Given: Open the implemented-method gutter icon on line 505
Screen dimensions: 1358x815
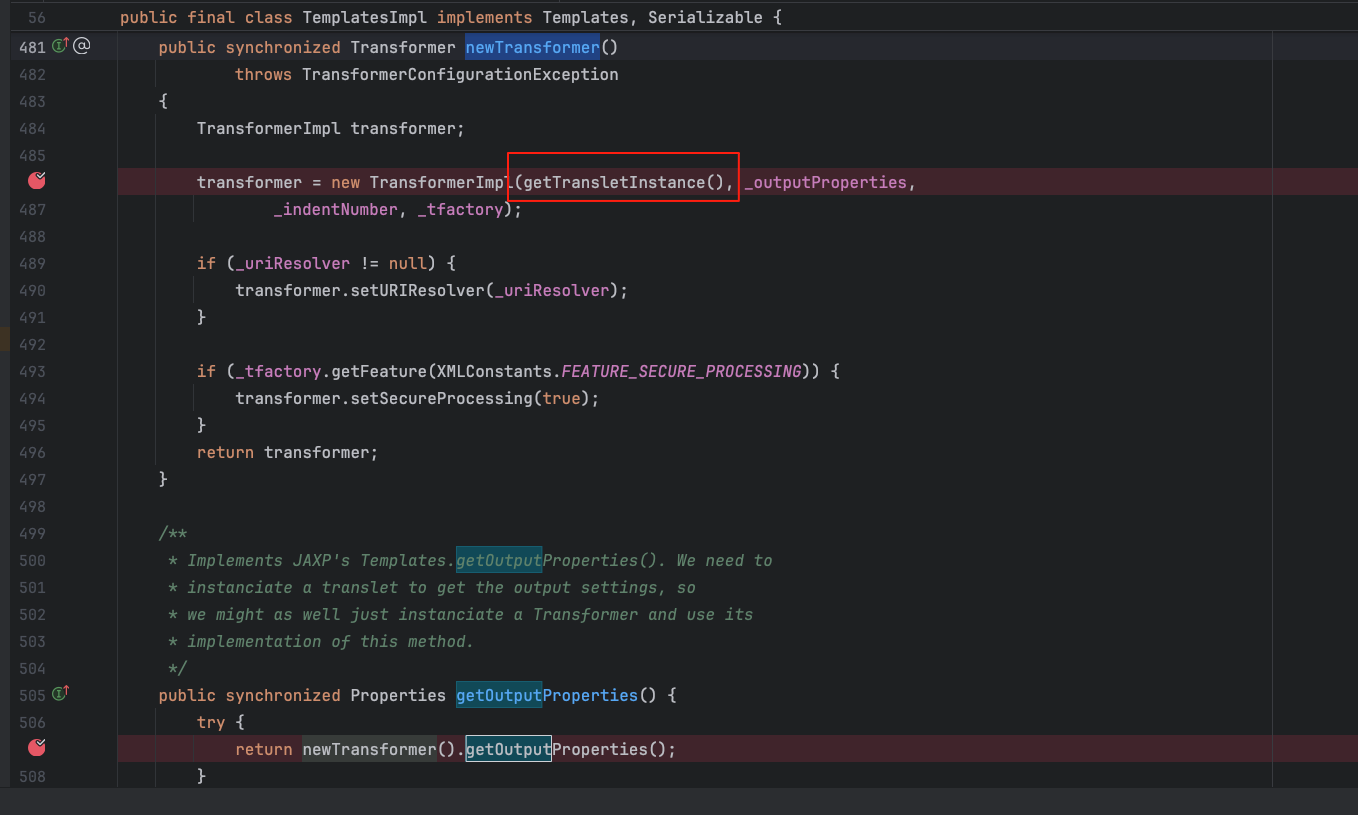Looking at the screenshot, I should tap(60, 693).
